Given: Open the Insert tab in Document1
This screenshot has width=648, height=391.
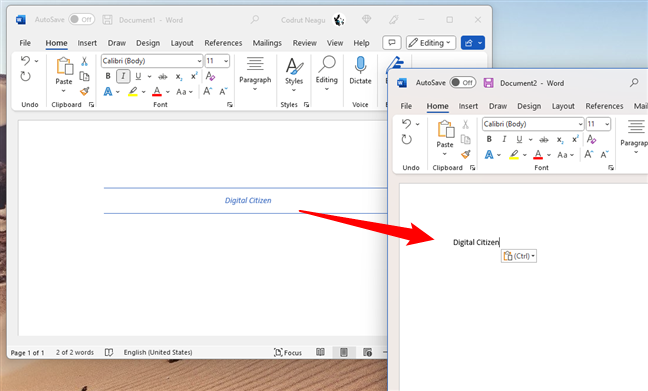Looking at the screenshot, I should (x=87, y=43).
